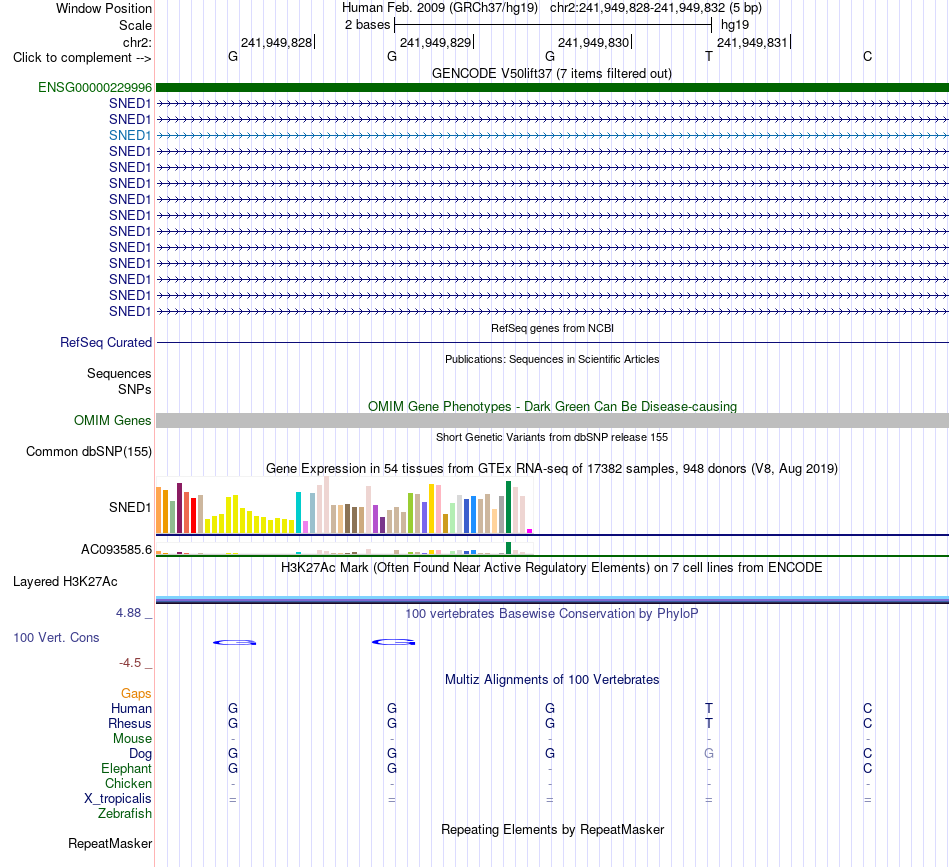This screenshot has height=867, width=950.
Task: Click the blue H3K27Ac signal band
Action: pos(552,600)
